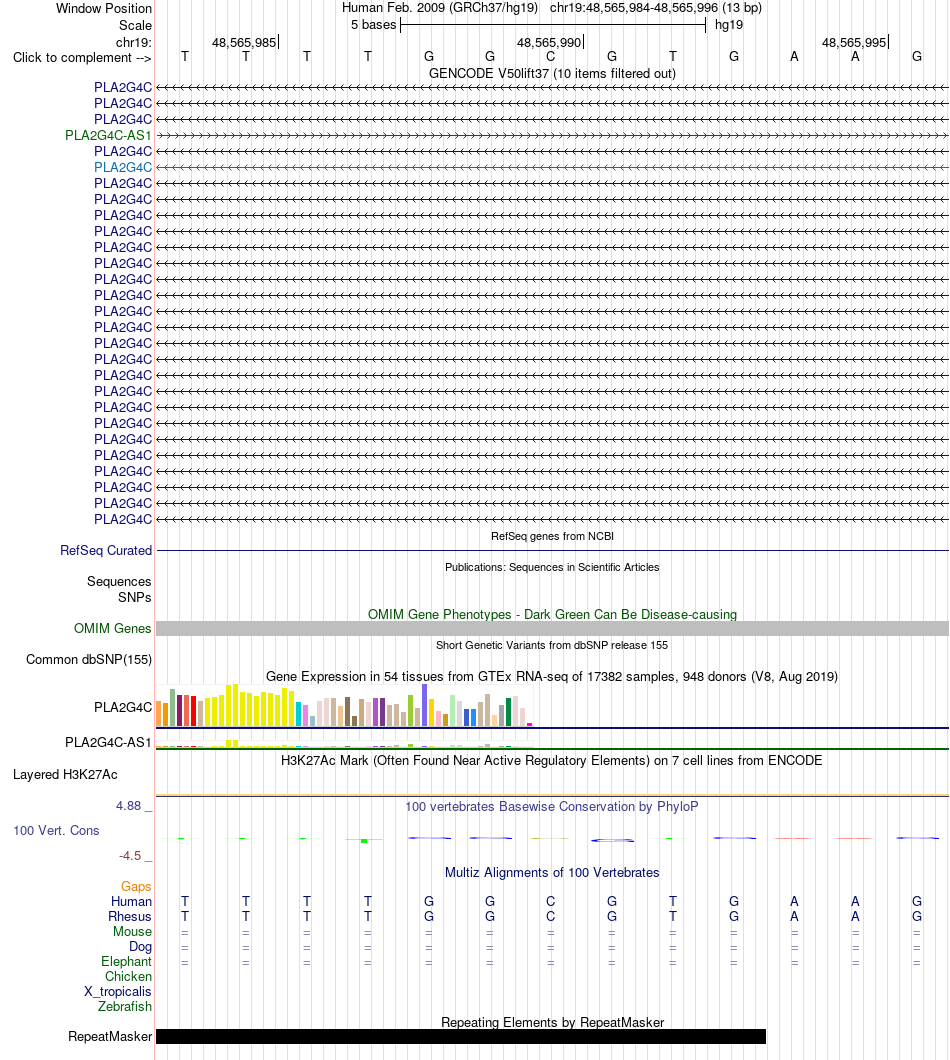This screenshot has height=1060, width=950.
Task: Click the OMIM Genes label
Action: (x=112, y=628)
